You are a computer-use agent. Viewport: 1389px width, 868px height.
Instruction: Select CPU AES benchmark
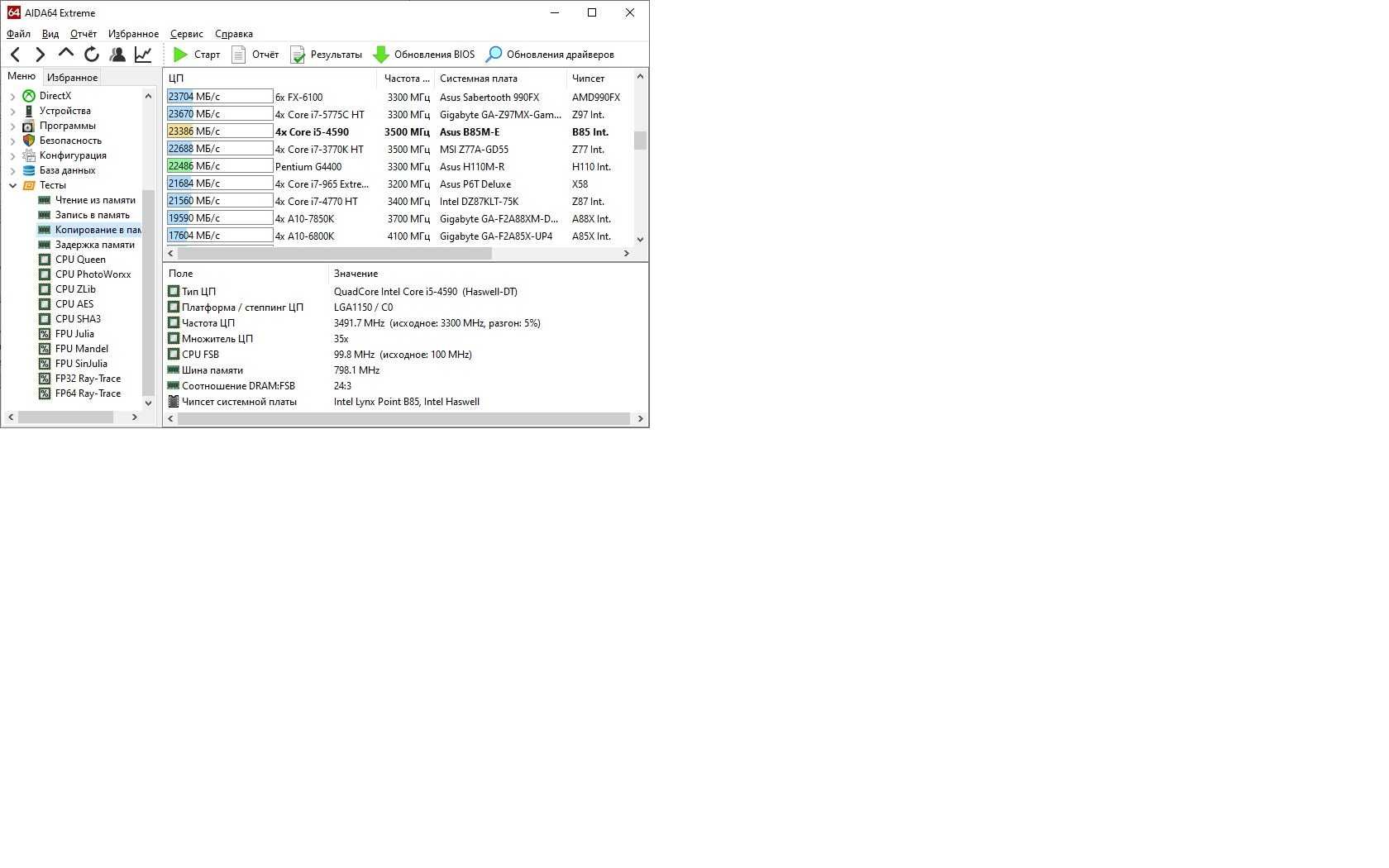66,304
